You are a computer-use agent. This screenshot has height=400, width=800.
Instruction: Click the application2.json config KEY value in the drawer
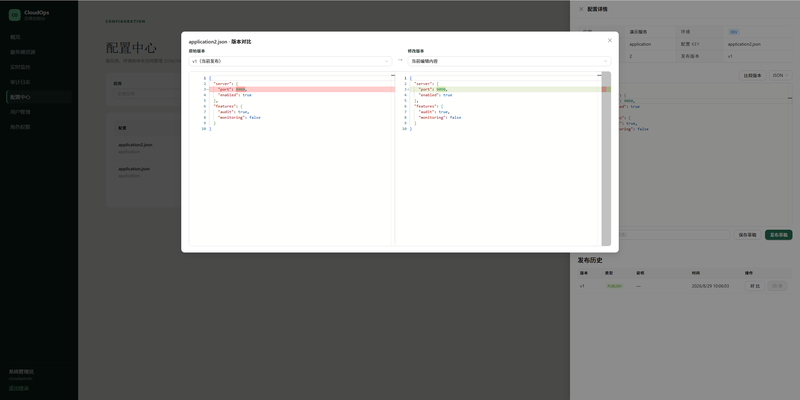[744, 44]
